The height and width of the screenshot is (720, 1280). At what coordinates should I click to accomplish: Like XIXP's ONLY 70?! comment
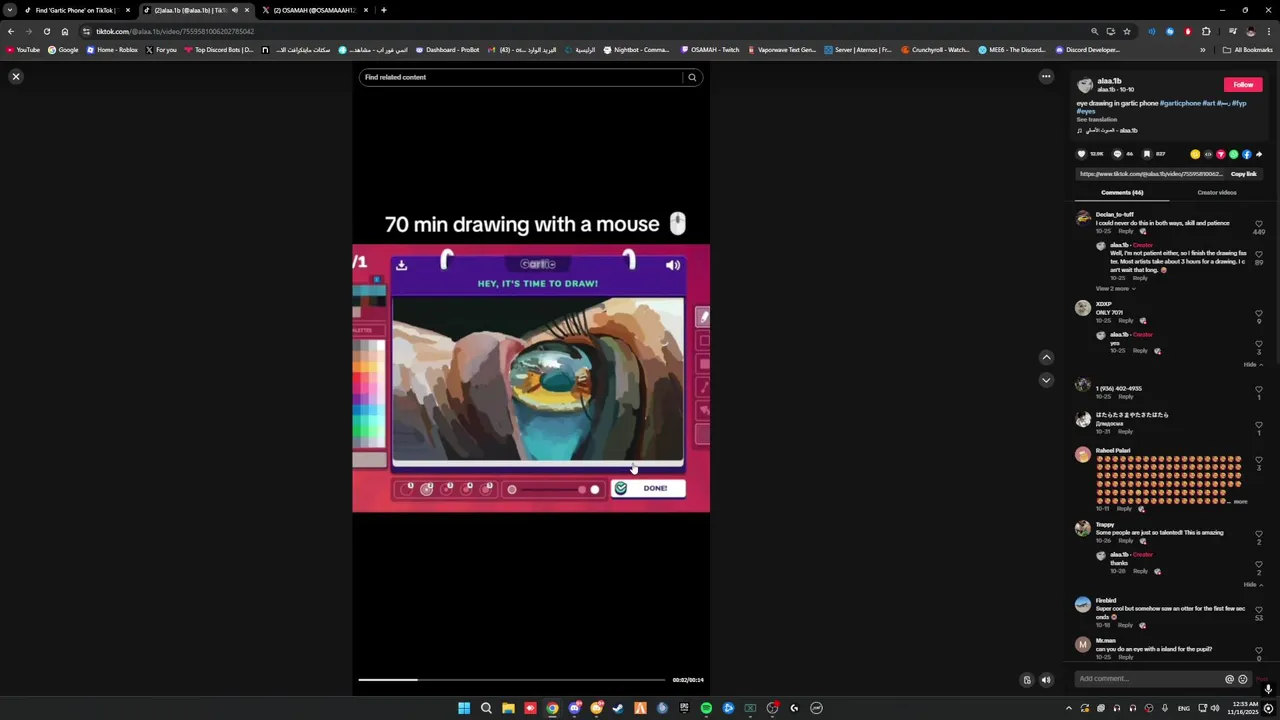tap(1258, 314)
